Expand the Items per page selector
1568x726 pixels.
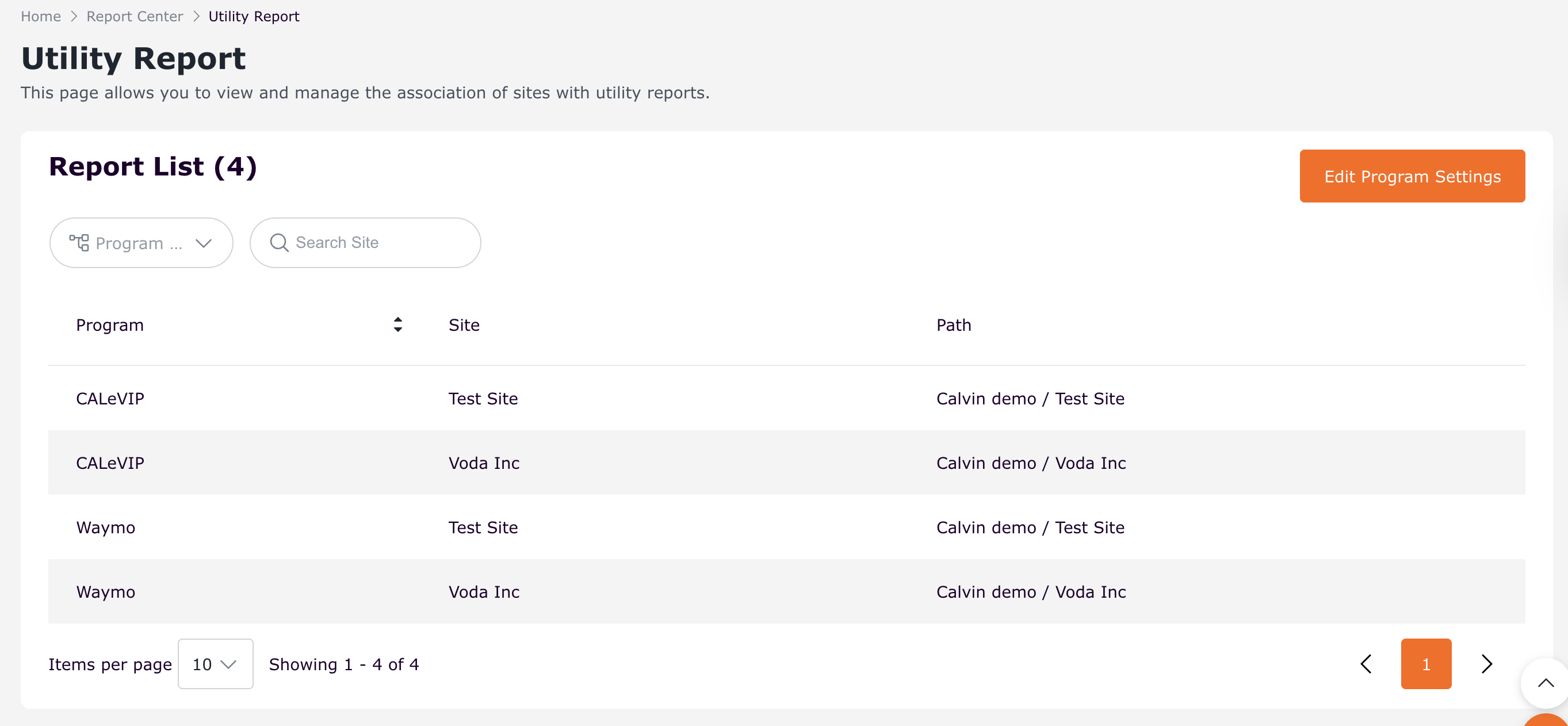215,664
